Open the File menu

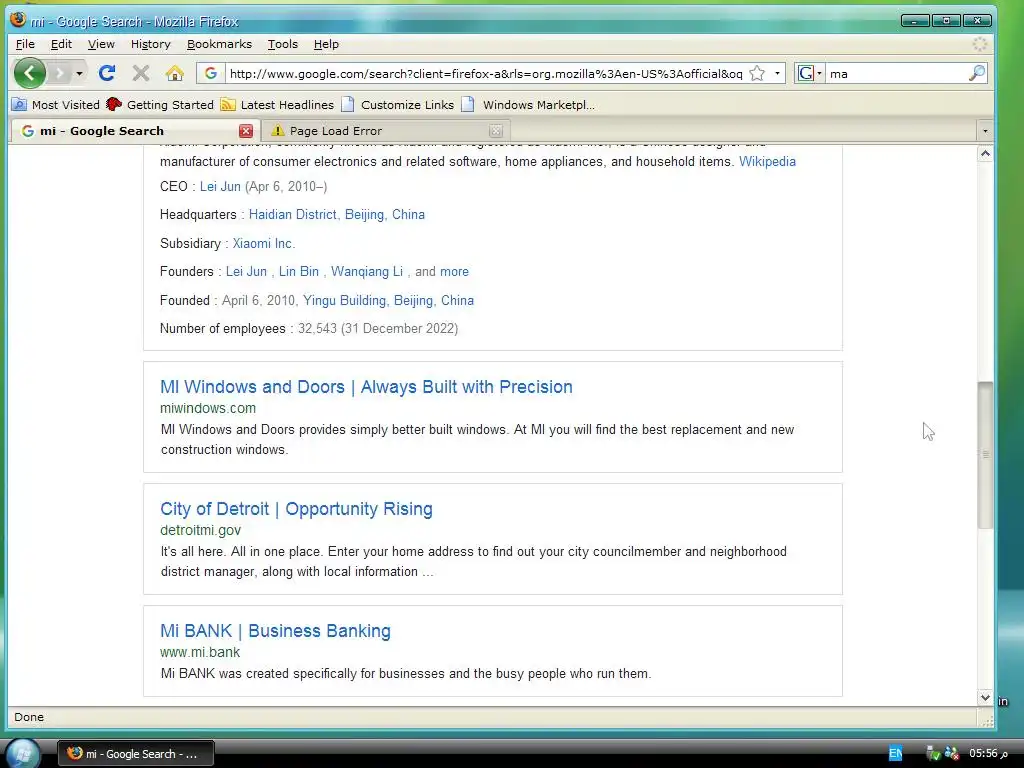tap(25, 44)
